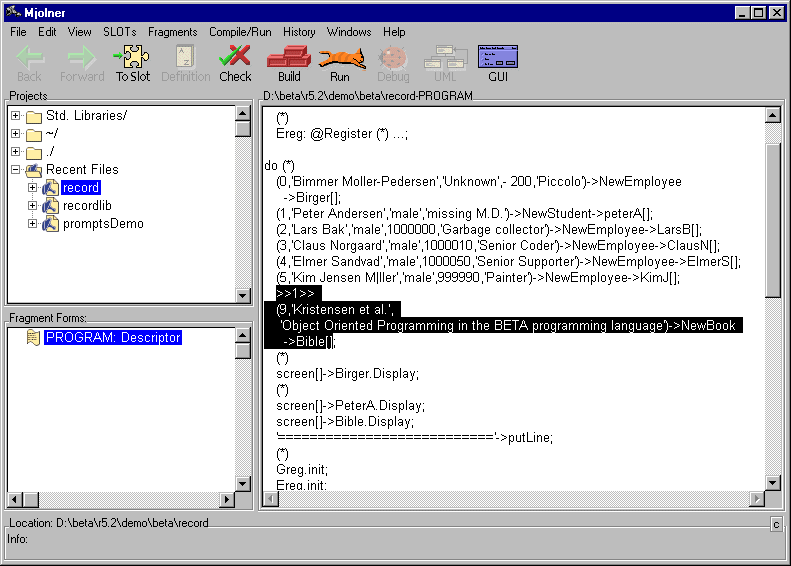Image resolution: width=791 pixels, height=566 pixels.
Task: Click the Debug bug icon
Action: 393,62
